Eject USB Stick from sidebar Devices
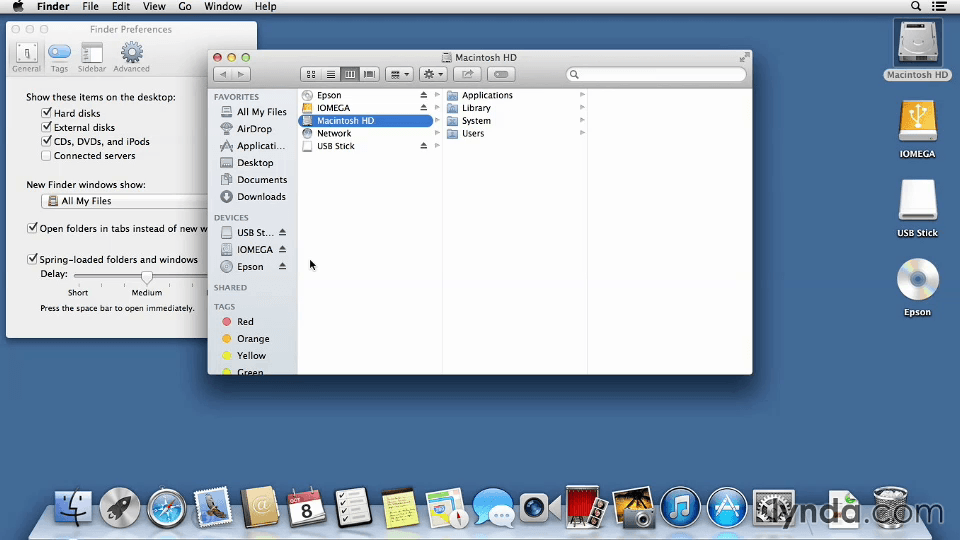The image size is (960, 540). [x=282, y=232]
